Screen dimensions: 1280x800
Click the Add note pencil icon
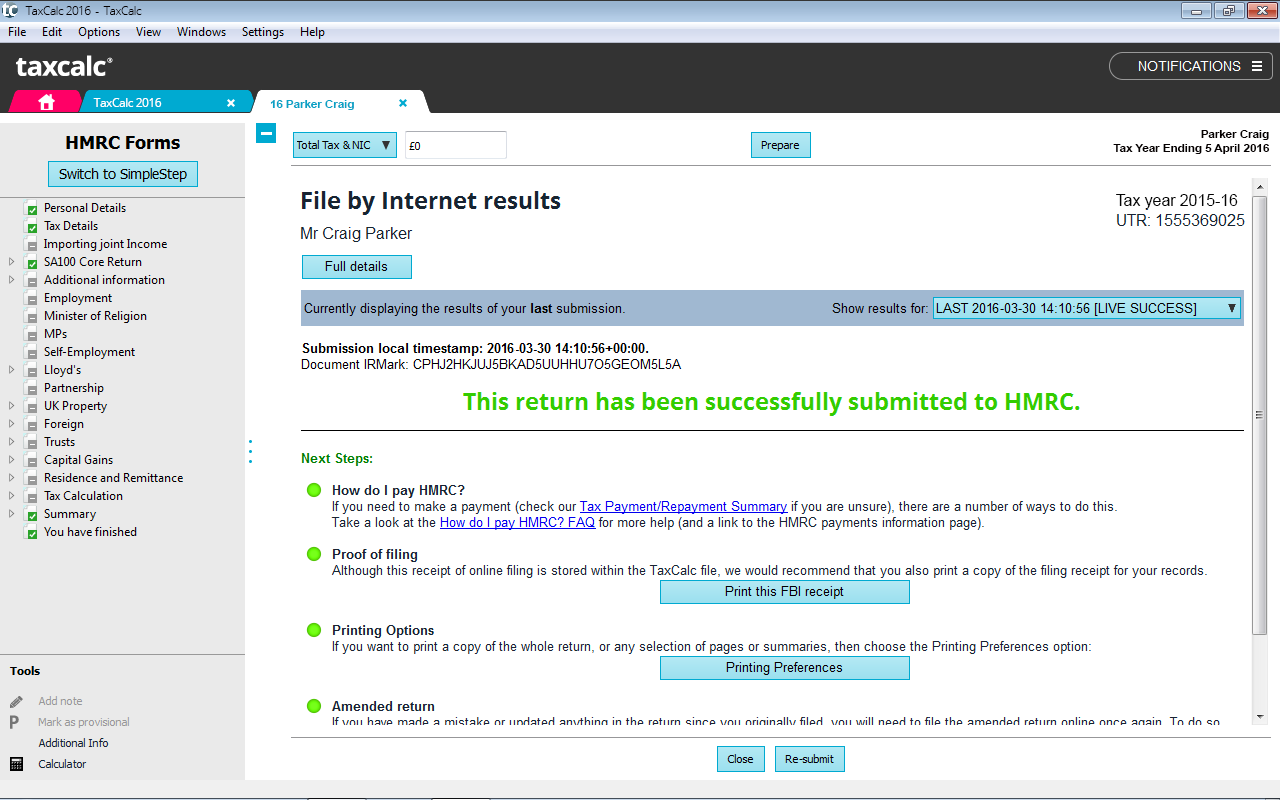[16, 702]
